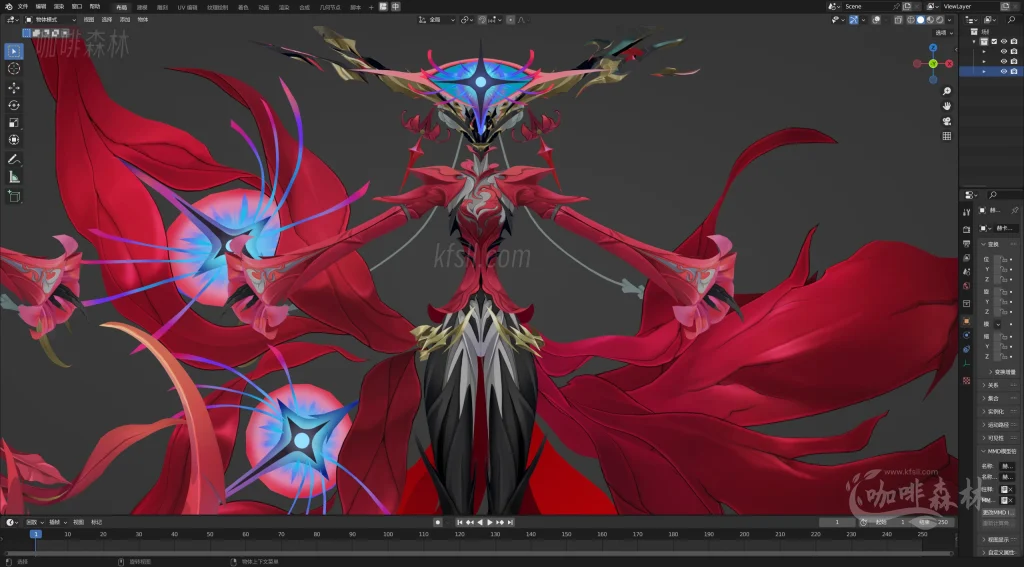Open the Texture properties tab

coord(966,380)
